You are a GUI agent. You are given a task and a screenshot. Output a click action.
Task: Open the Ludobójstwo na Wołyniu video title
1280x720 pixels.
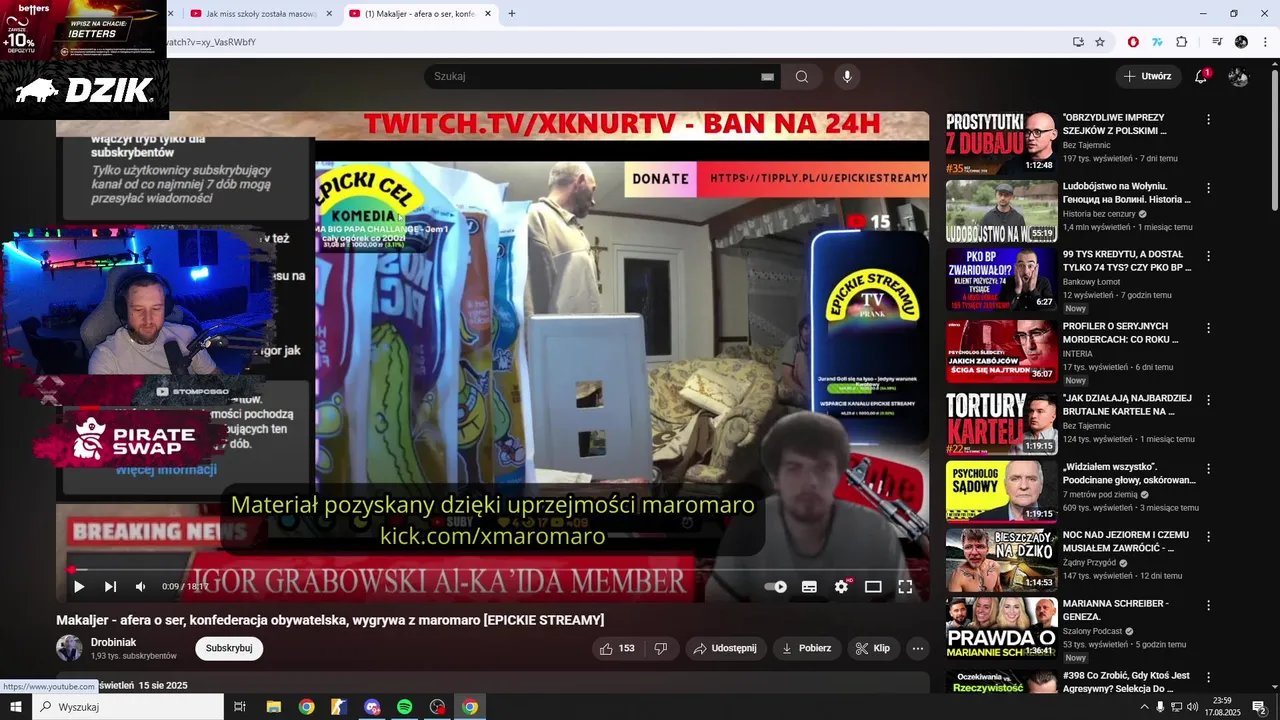tap(1127, 193)
